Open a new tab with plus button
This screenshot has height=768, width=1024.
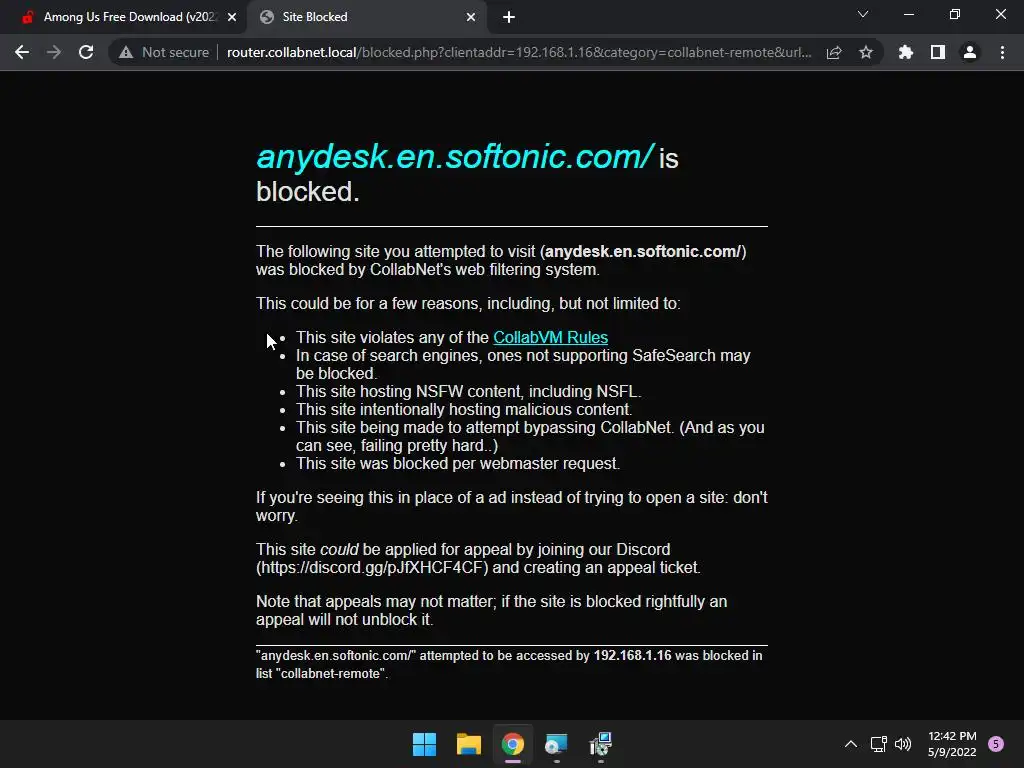click(x=509, y=17)
